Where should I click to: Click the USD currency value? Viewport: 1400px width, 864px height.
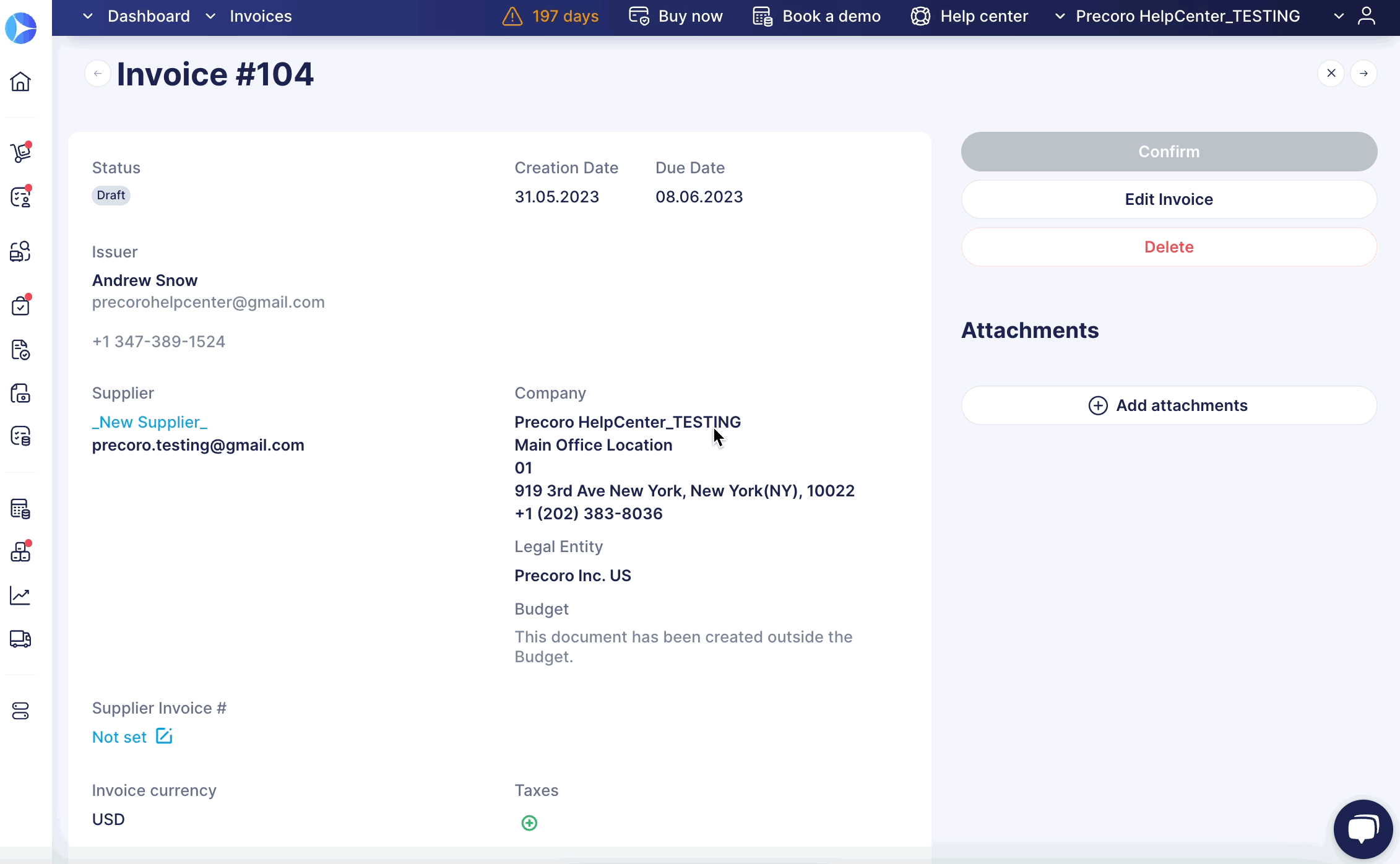pyautogui.click(x=108, y=819)
